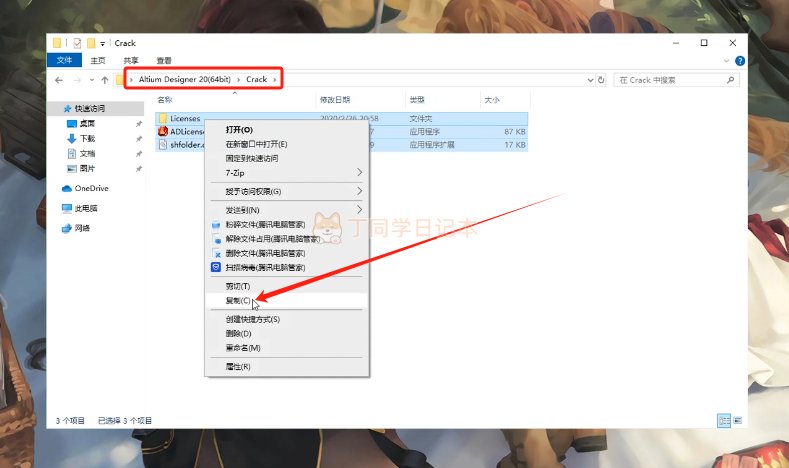Choose 固定到快速访问 in context menu
This screenshot has height=468, width=789.
click(287, 158)
